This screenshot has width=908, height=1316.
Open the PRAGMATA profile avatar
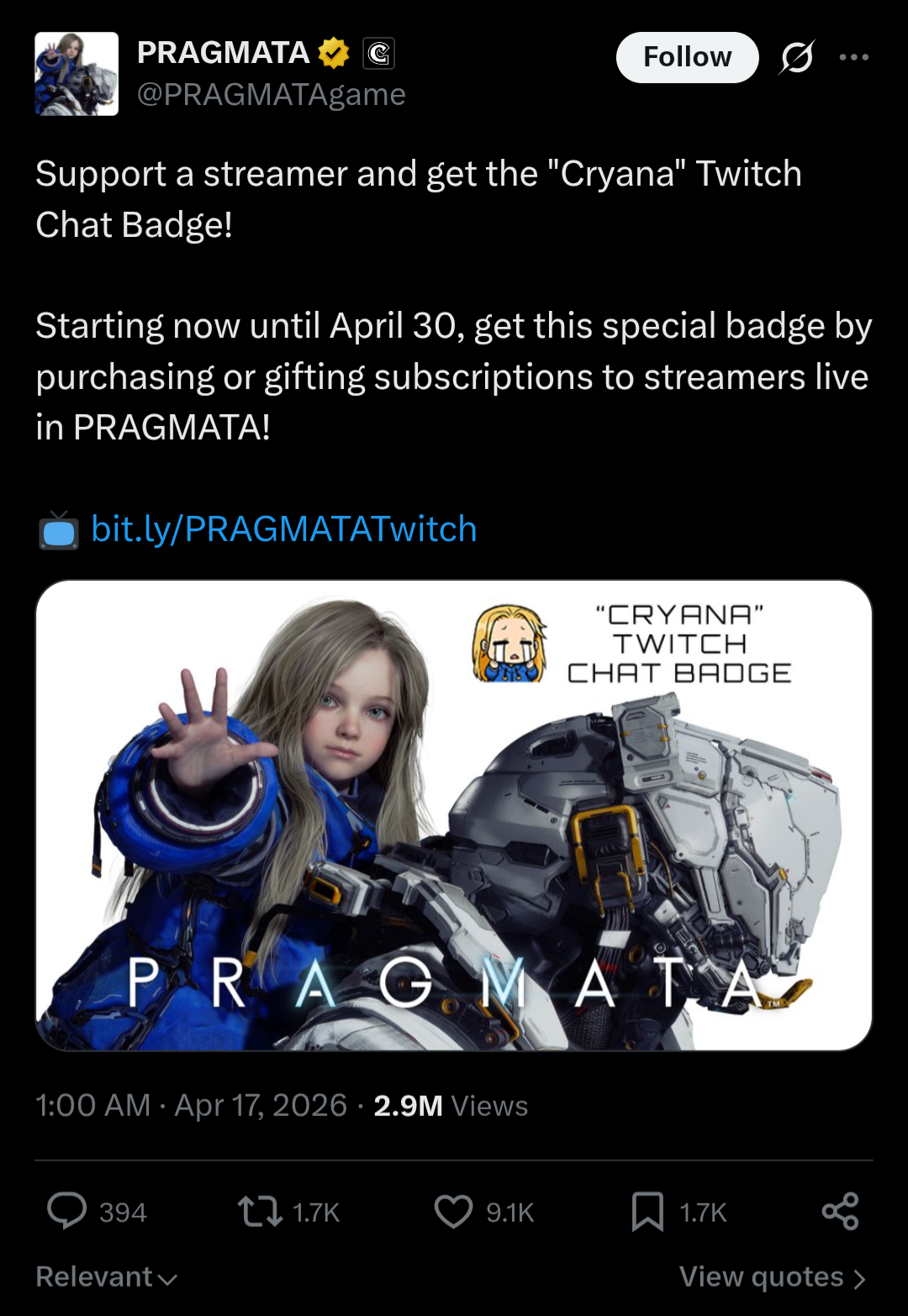point(77,74)
